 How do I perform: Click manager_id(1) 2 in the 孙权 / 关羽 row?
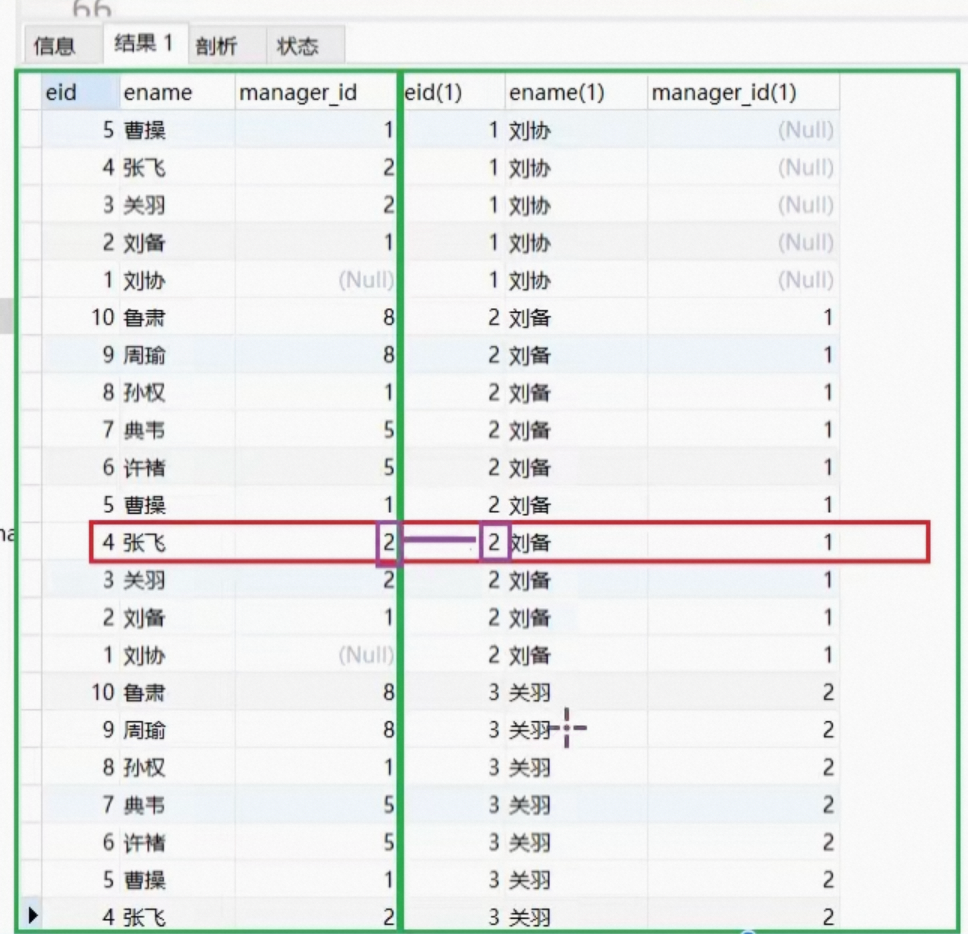(x=828, y=767)
